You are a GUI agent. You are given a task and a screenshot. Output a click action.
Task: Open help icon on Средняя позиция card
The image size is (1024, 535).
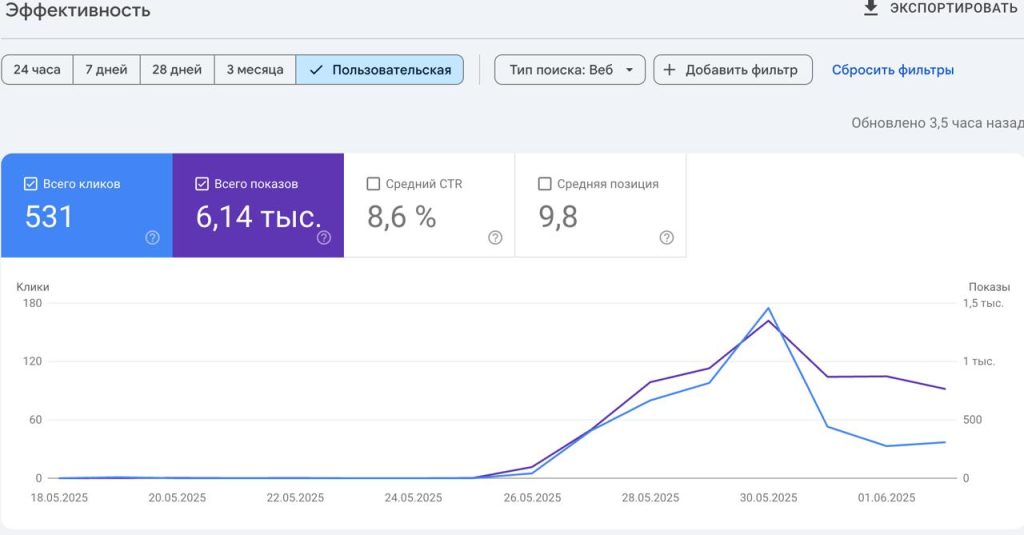pyautogui.click(x=666, y=238)
